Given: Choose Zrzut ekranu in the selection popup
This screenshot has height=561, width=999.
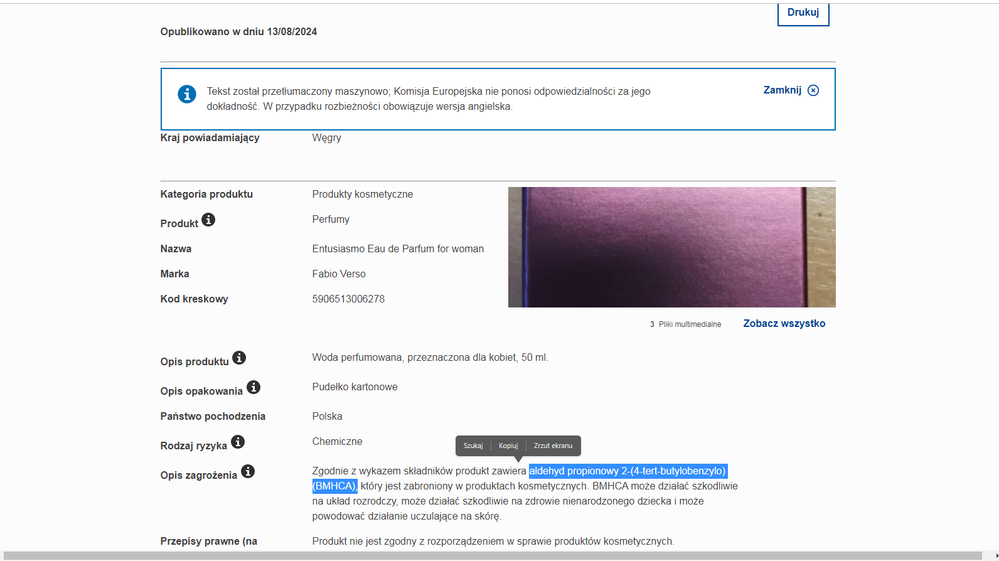Looking at the screenshot, I should [552, 446].
